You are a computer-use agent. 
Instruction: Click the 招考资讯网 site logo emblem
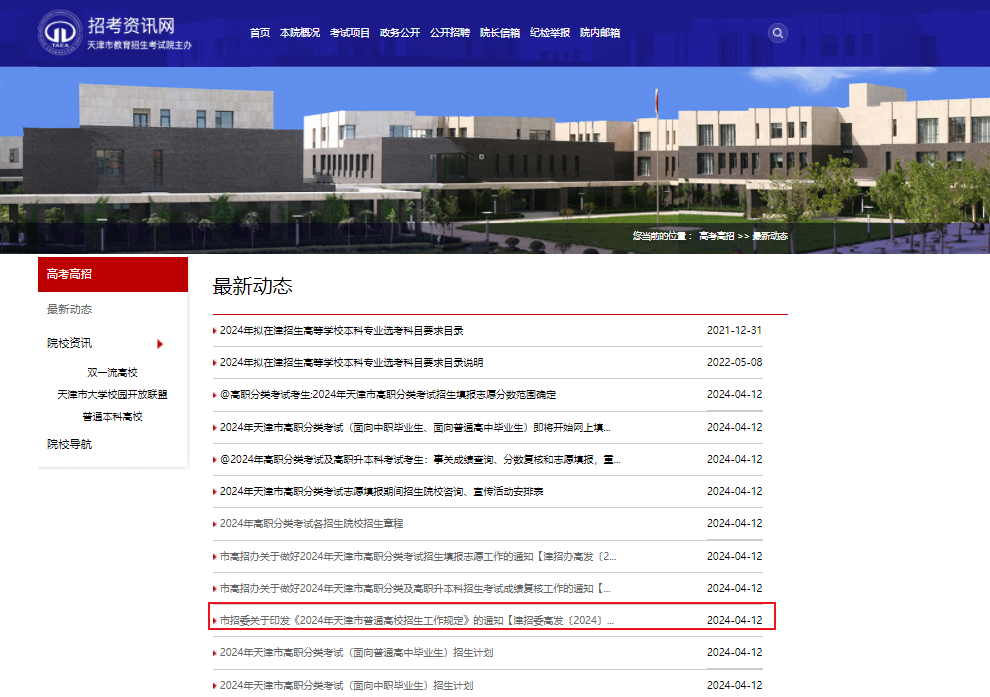coord(60,33)
